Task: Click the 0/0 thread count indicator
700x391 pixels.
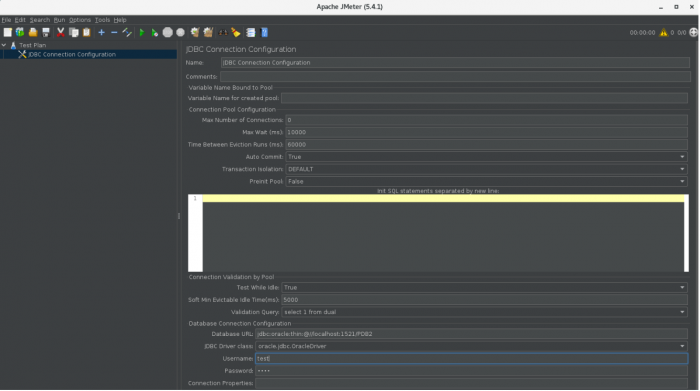Action: (x=681, y=33)
